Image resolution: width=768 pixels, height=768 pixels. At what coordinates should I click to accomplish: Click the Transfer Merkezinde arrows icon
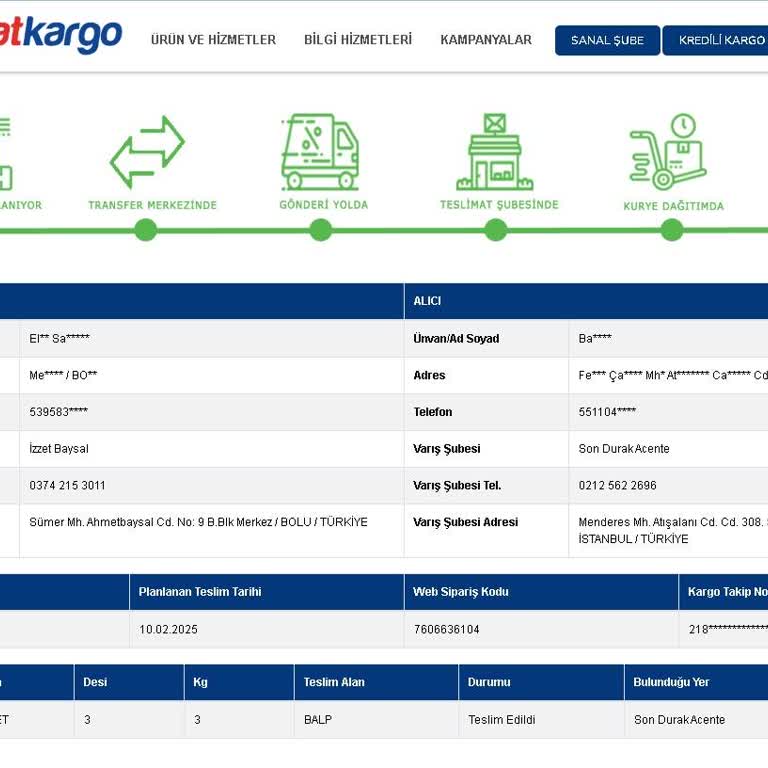click(x=147, y=152)
